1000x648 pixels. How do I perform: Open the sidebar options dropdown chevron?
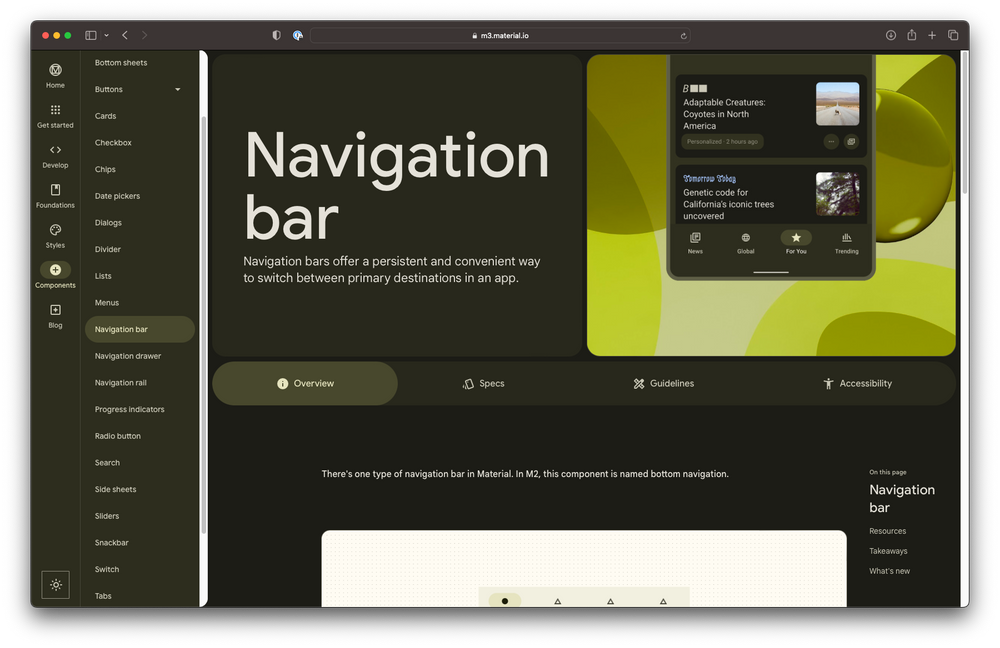coord(105,34)
